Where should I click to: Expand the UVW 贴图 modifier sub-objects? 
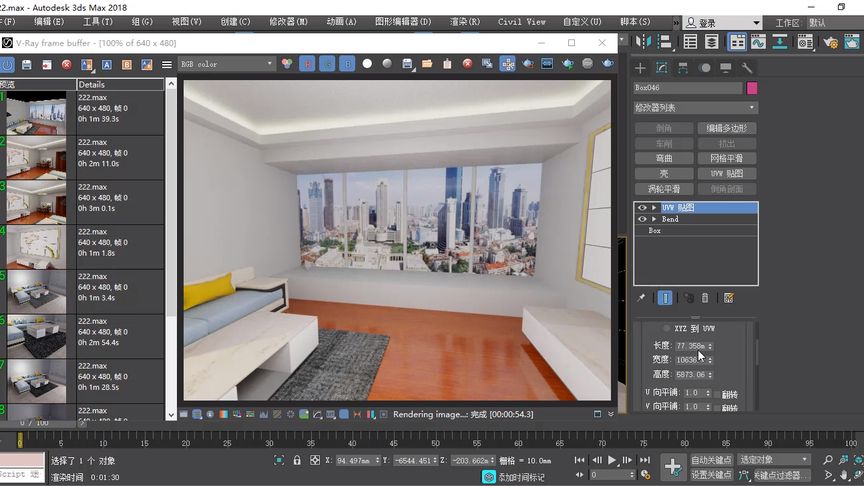654,208
